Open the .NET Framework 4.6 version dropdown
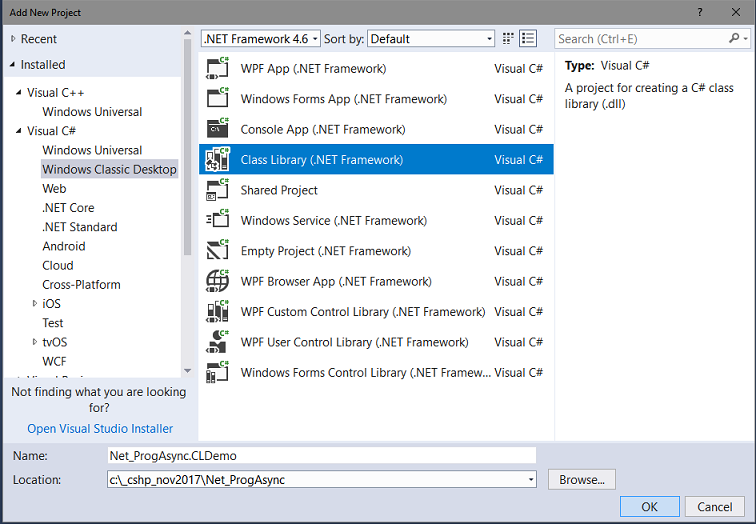Image resolution: width=756 pixels, height=524 pixels. pos(260,39)
